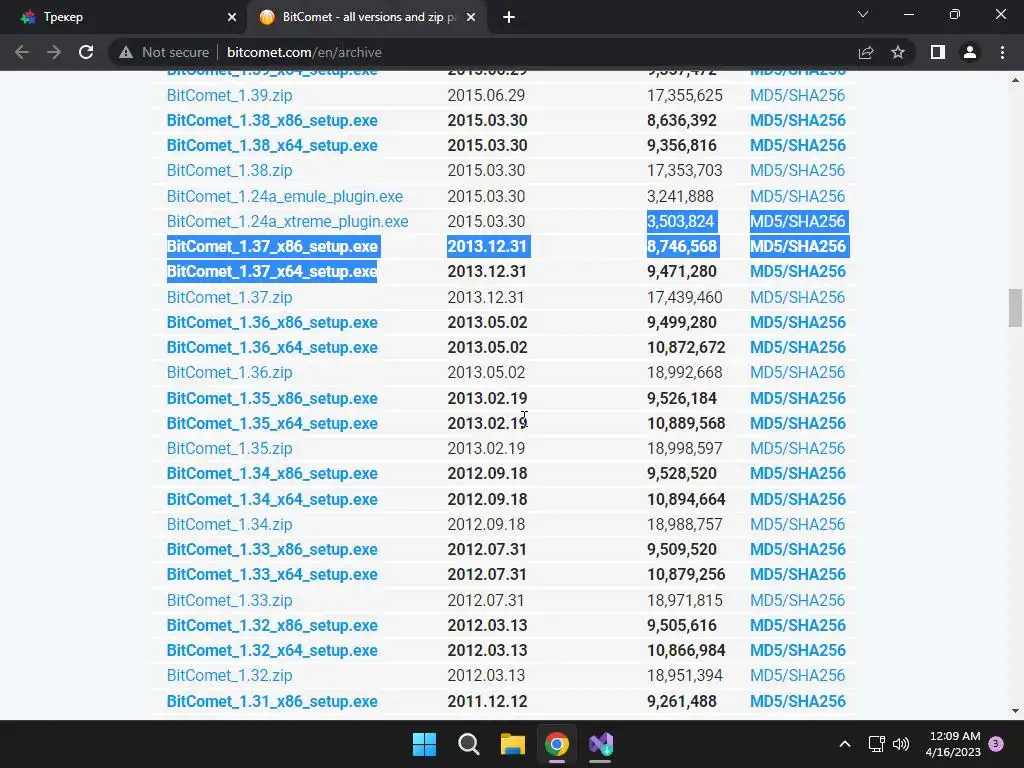Open MD5/SHA256 for BitComet_1.39.zip
The height and width of the screenshot is (768, 1024).
click(797, 95)
